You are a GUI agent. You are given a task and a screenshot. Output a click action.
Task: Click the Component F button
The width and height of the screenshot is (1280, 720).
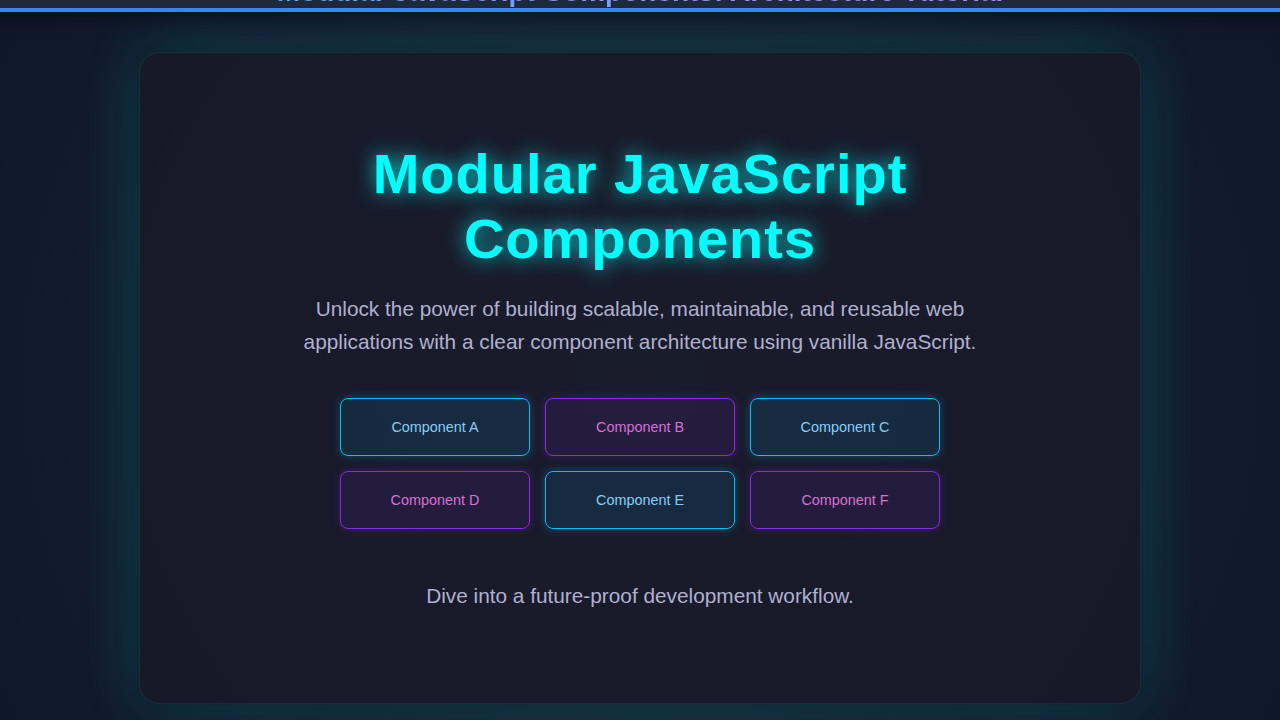844,500
